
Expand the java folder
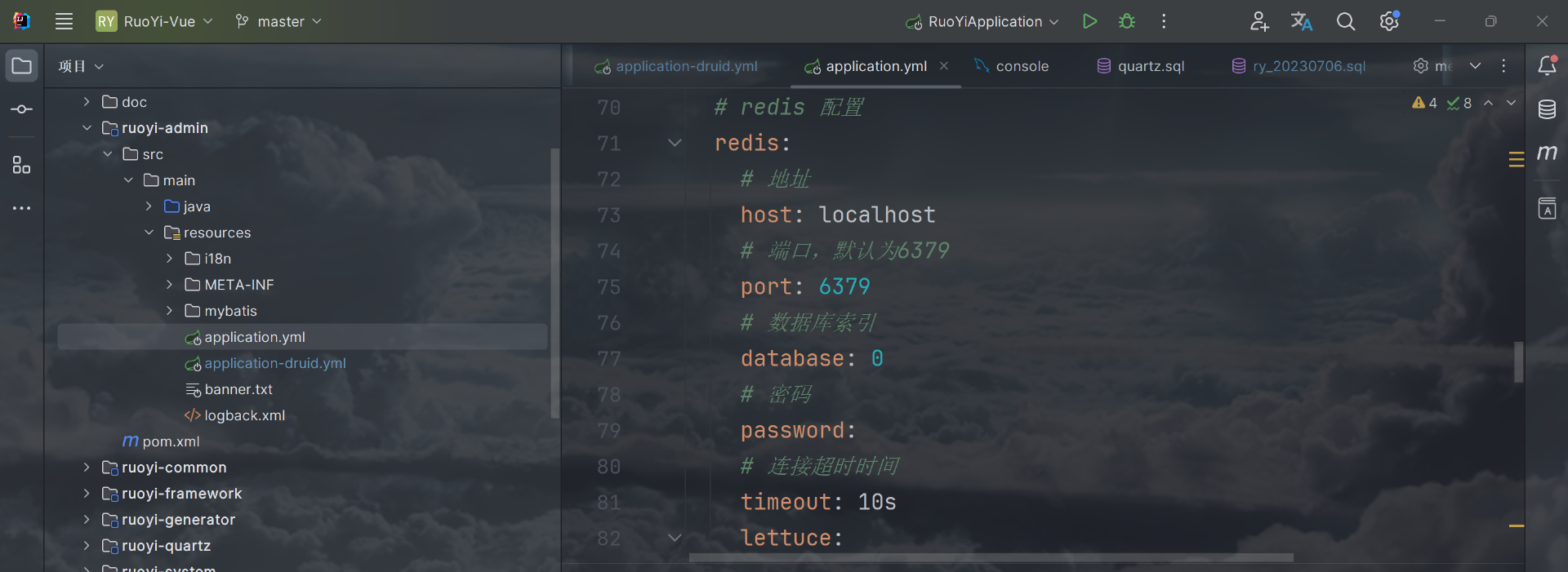tap(149, 206)
